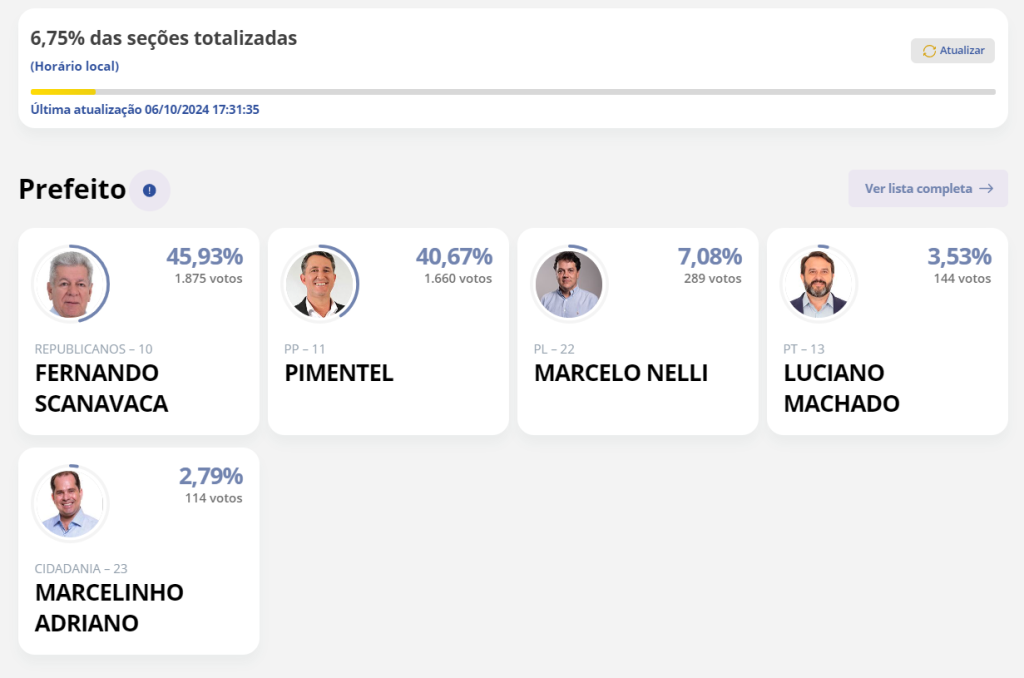Select the LUCIANO MACHADO candidate name
Screen dimensions: 1024x678
pyautogui.click(x=841, y=388)
